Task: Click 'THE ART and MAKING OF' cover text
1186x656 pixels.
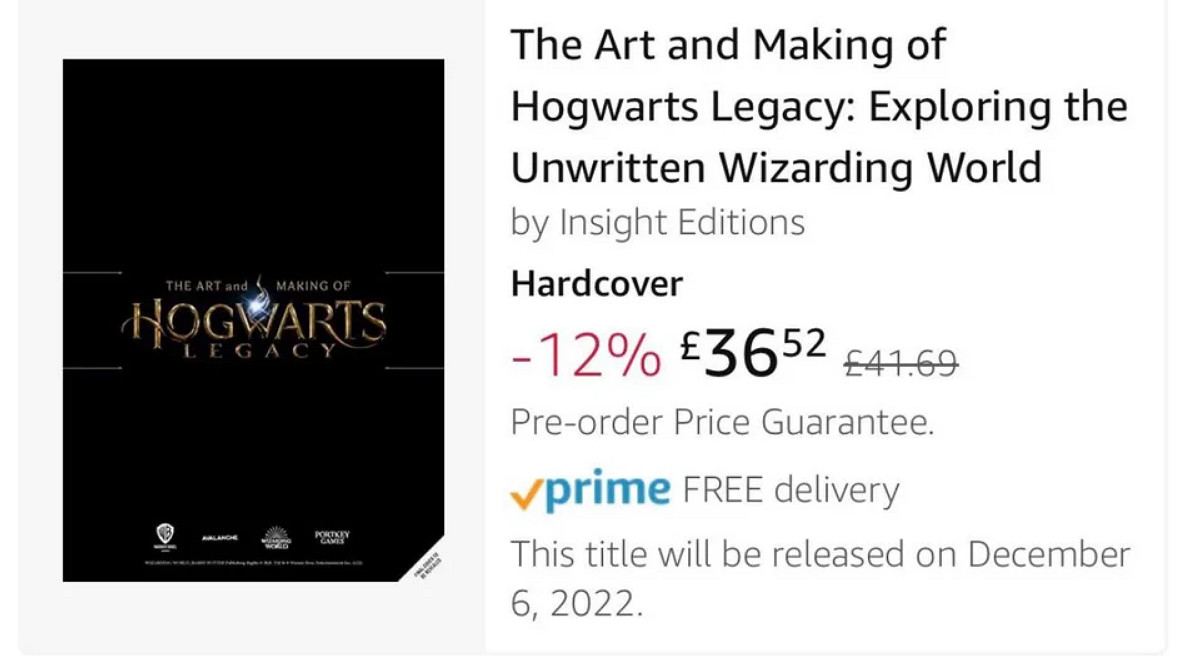Action: pos(258,286)
